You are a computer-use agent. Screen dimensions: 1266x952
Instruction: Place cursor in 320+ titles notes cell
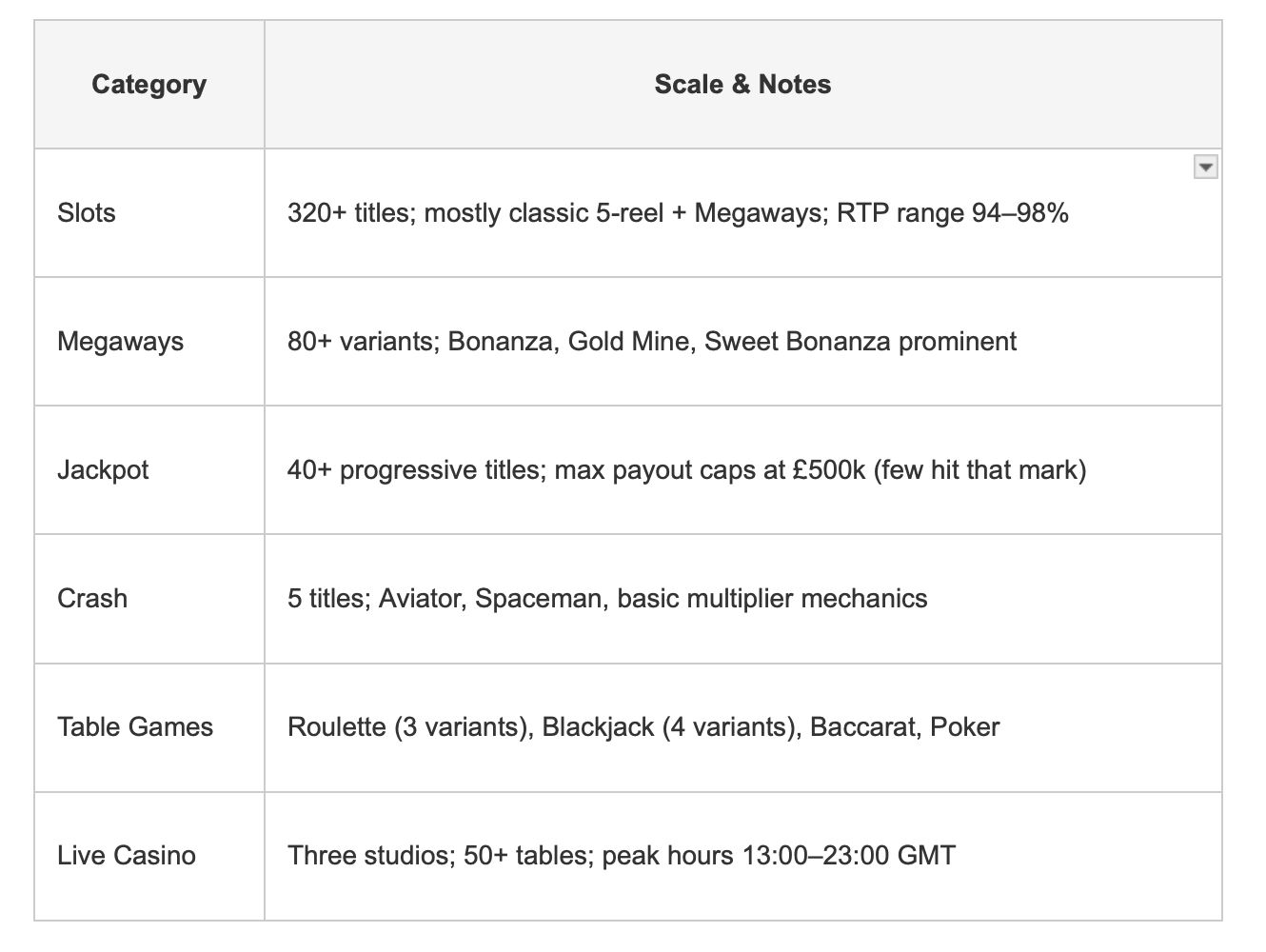[742, 213]
